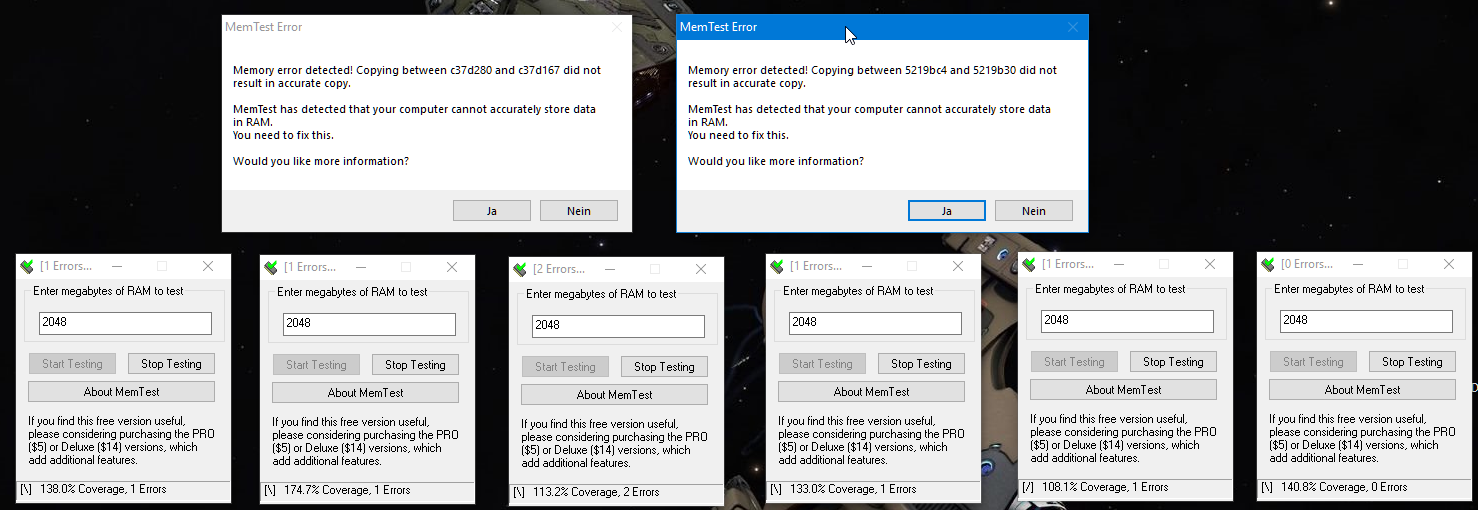Click Start Testing in the 174.7% Coverage window
The height and width of the screenshot is (510, 1478).
pos(316,365)
